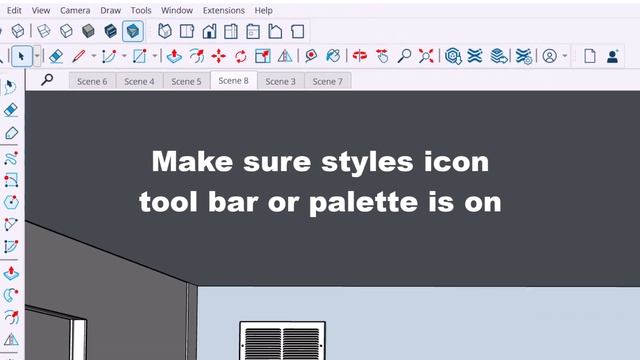The height and width of the screenshot is (360, 640).
Task: Click the Zoom Extents tool
Action: point(426,56)
